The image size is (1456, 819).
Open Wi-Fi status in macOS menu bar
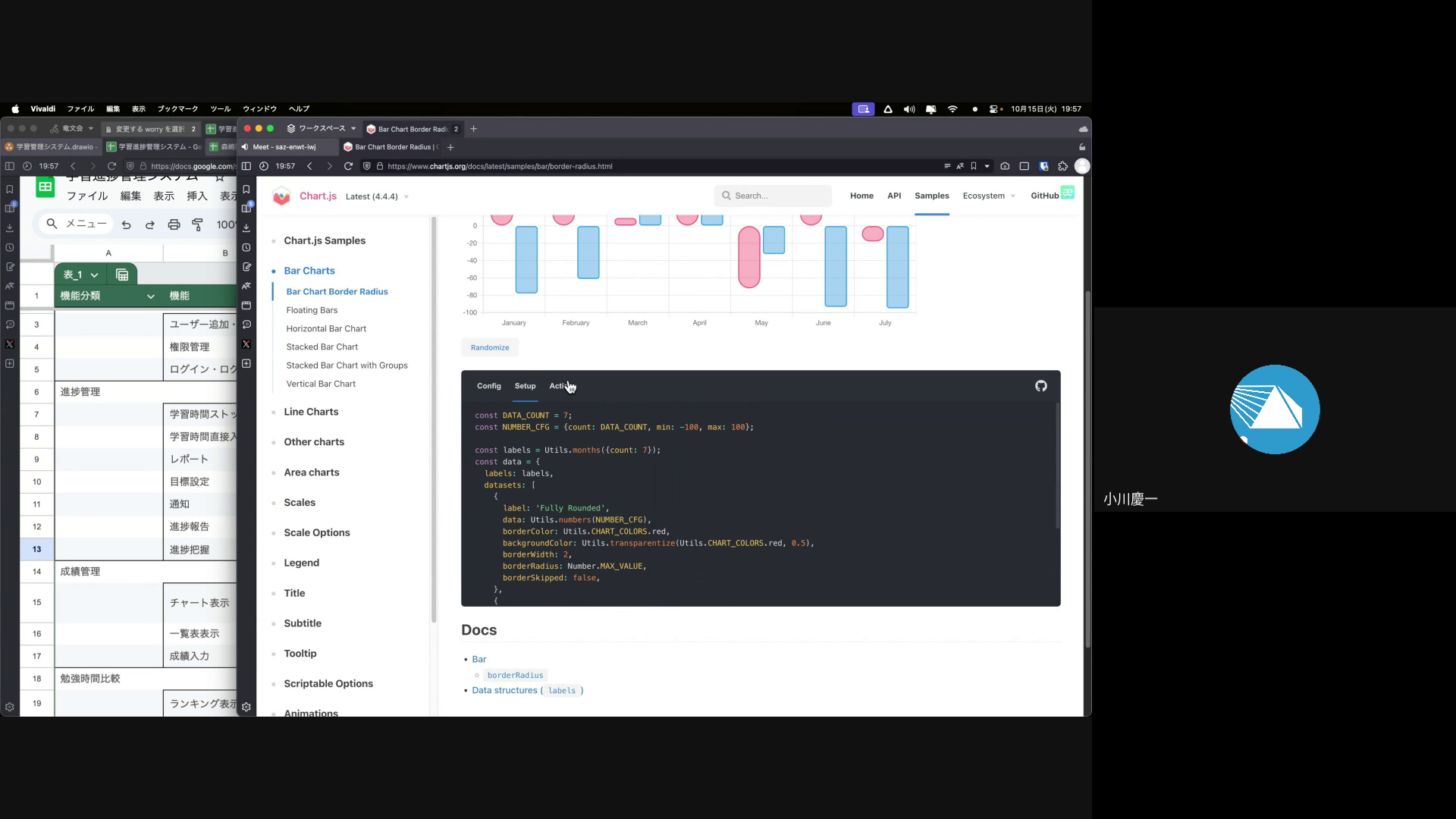click(x=952, y=109)
